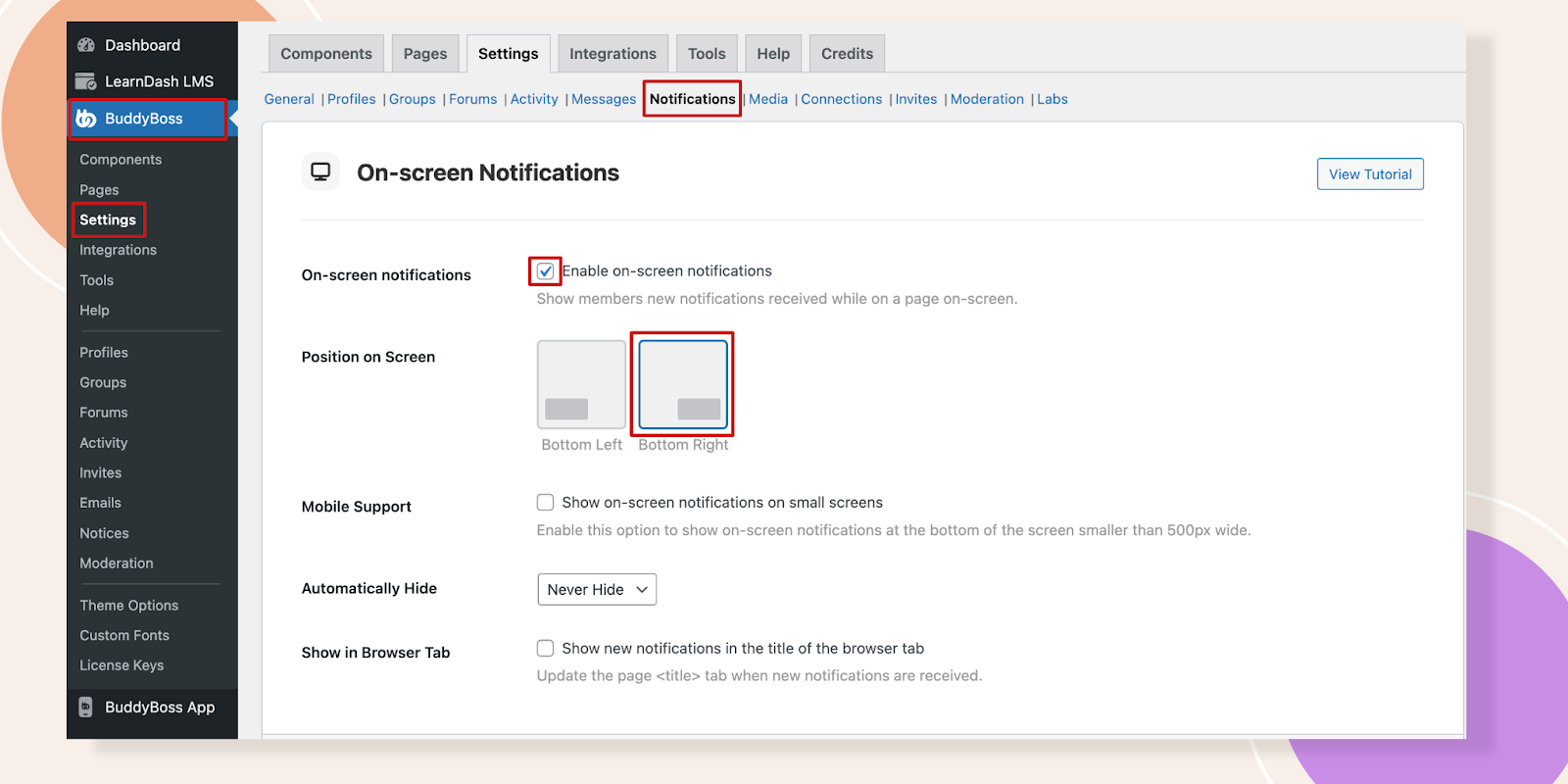Open the Groups settings sub-link
Image resolution: width=1568 pixels, height=784 pixels.
tap(413, 99)
